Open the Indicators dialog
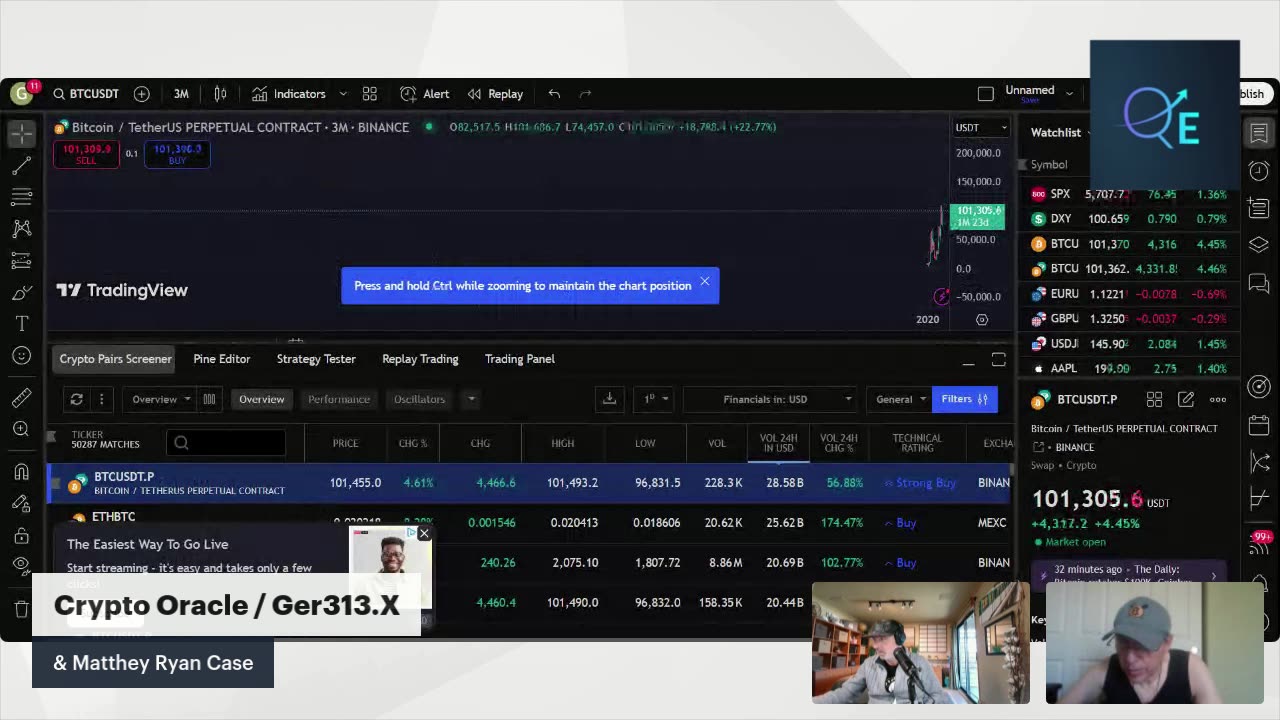This screenshot has height=720, width=1280. (289, 94)
